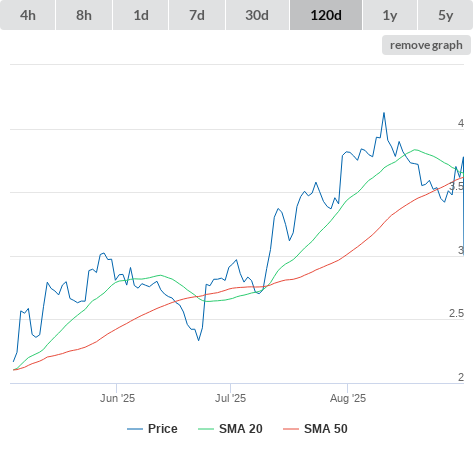Switch to the 4h time range tab
Screen dimensions: 474x455
click(x=28, y=15)
